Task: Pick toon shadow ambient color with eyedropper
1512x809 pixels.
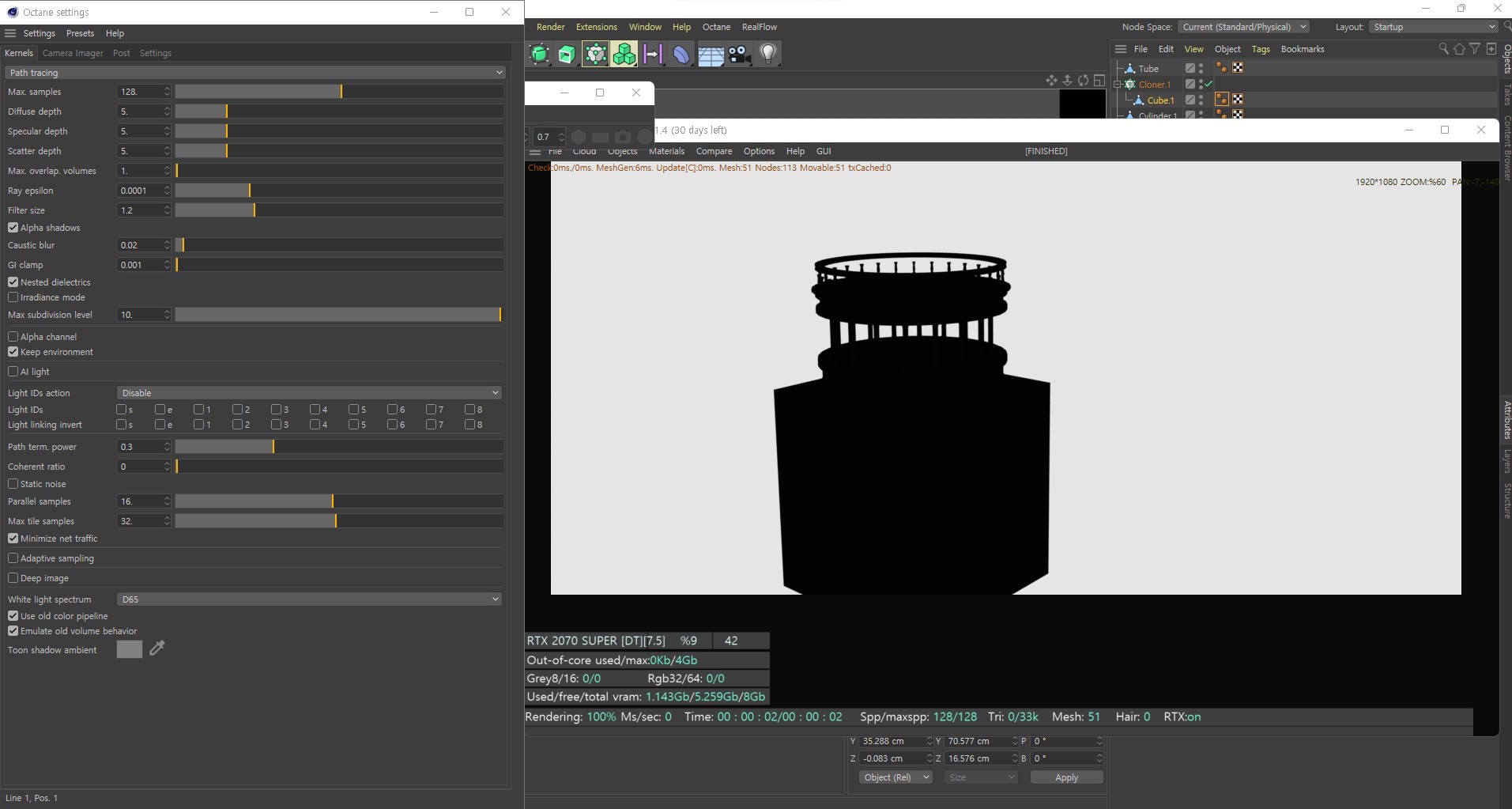Action: 157,648
